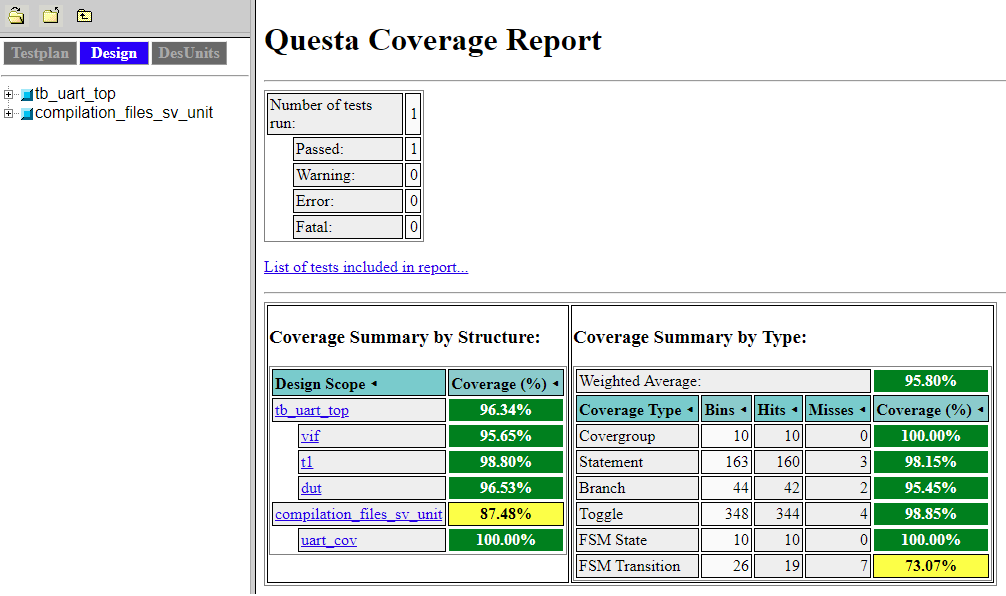Switch to the Testplan tab
Viewport: 1006px width, 596px height.
click(40, 53)
